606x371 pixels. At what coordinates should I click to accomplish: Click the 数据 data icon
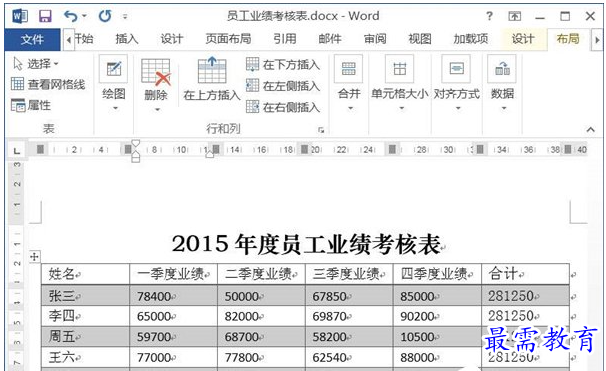click(502, 69)
